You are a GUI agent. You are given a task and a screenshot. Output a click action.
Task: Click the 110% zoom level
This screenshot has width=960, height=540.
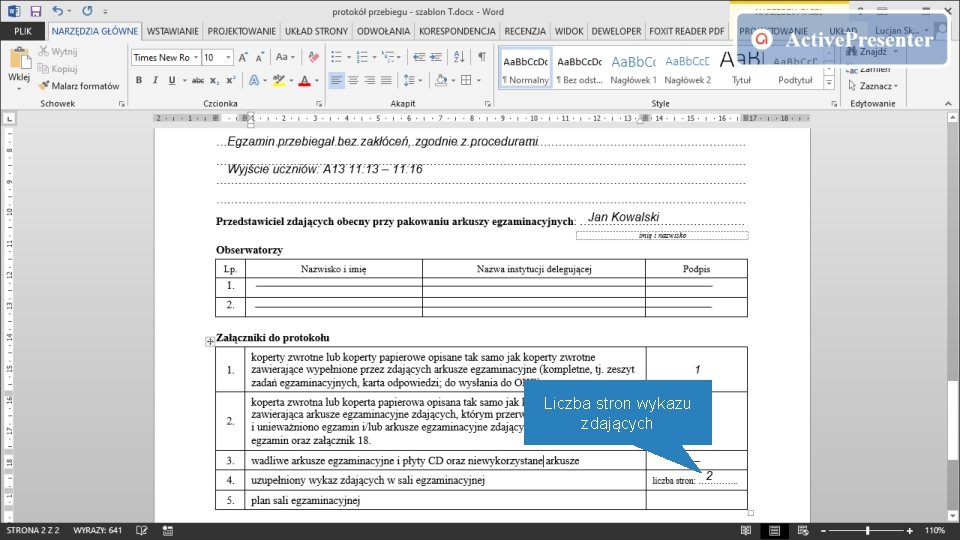tap(934, 531)
